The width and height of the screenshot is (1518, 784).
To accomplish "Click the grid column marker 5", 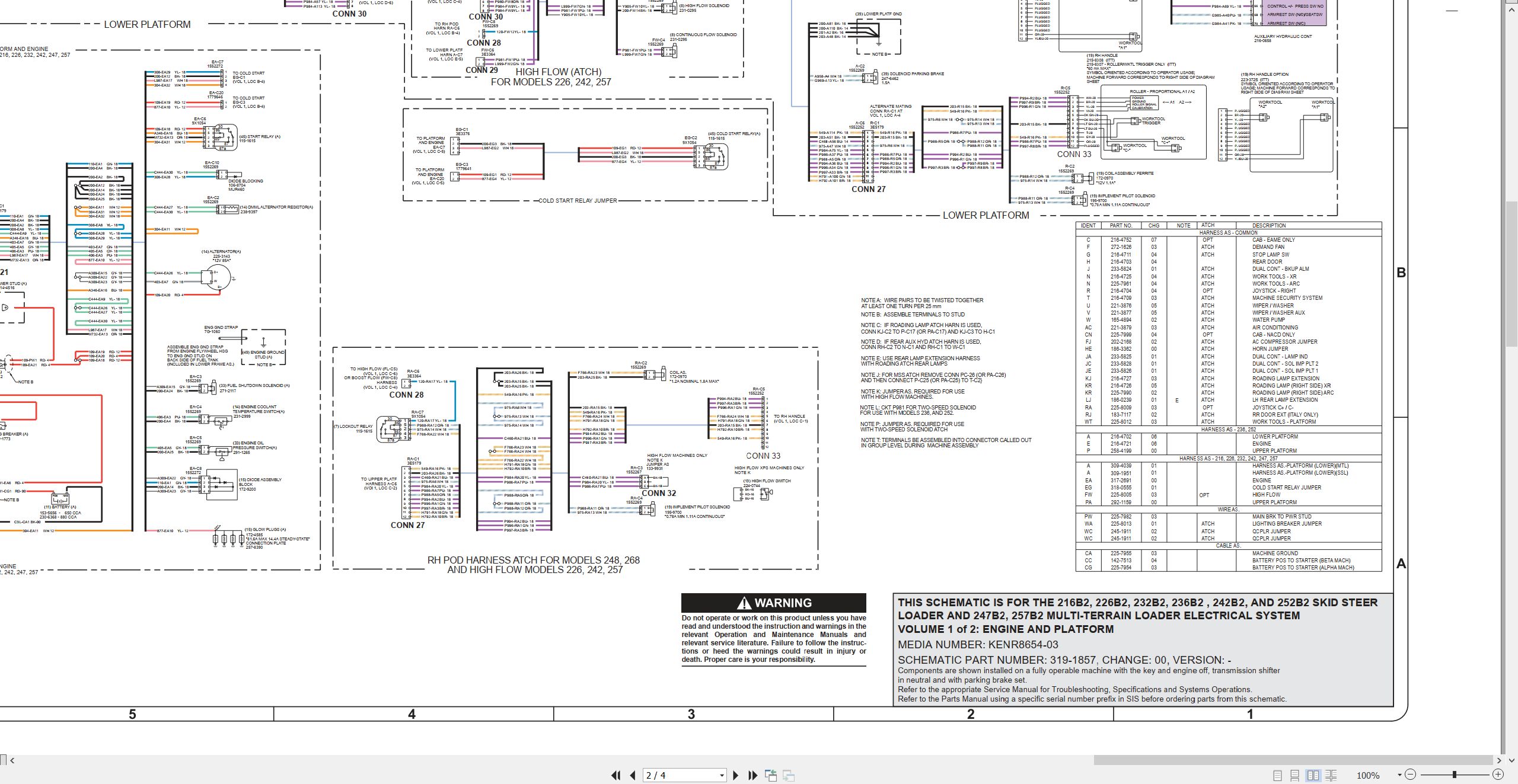I will coord(132,714).
